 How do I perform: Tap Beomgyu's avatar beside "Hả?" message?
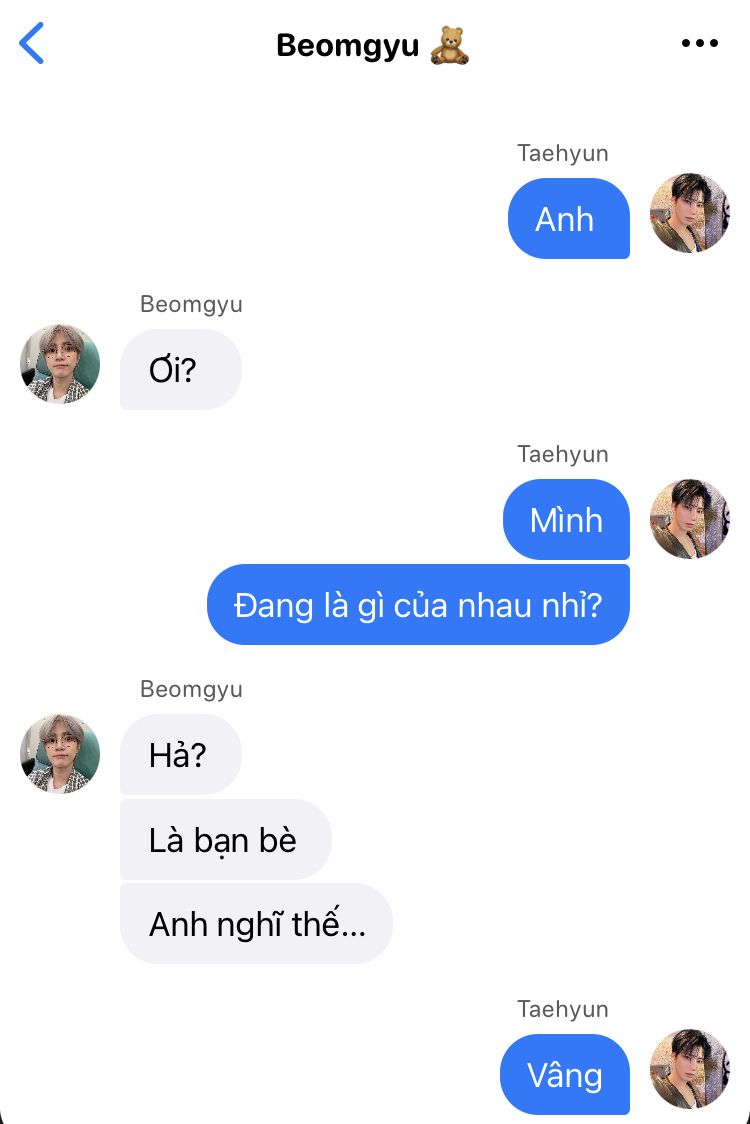(60, 753)
